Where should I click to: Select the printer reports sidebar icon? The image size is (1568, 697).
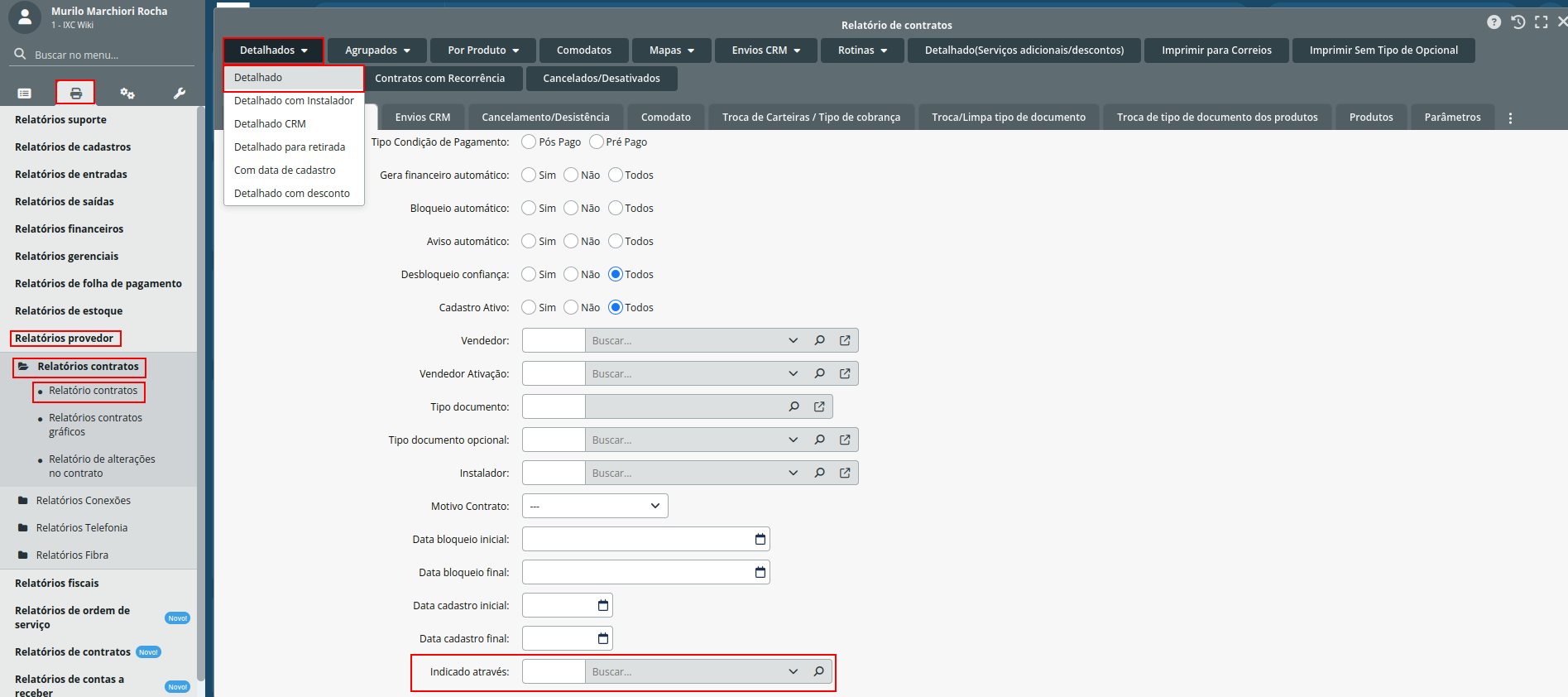(x=75, y=93)
